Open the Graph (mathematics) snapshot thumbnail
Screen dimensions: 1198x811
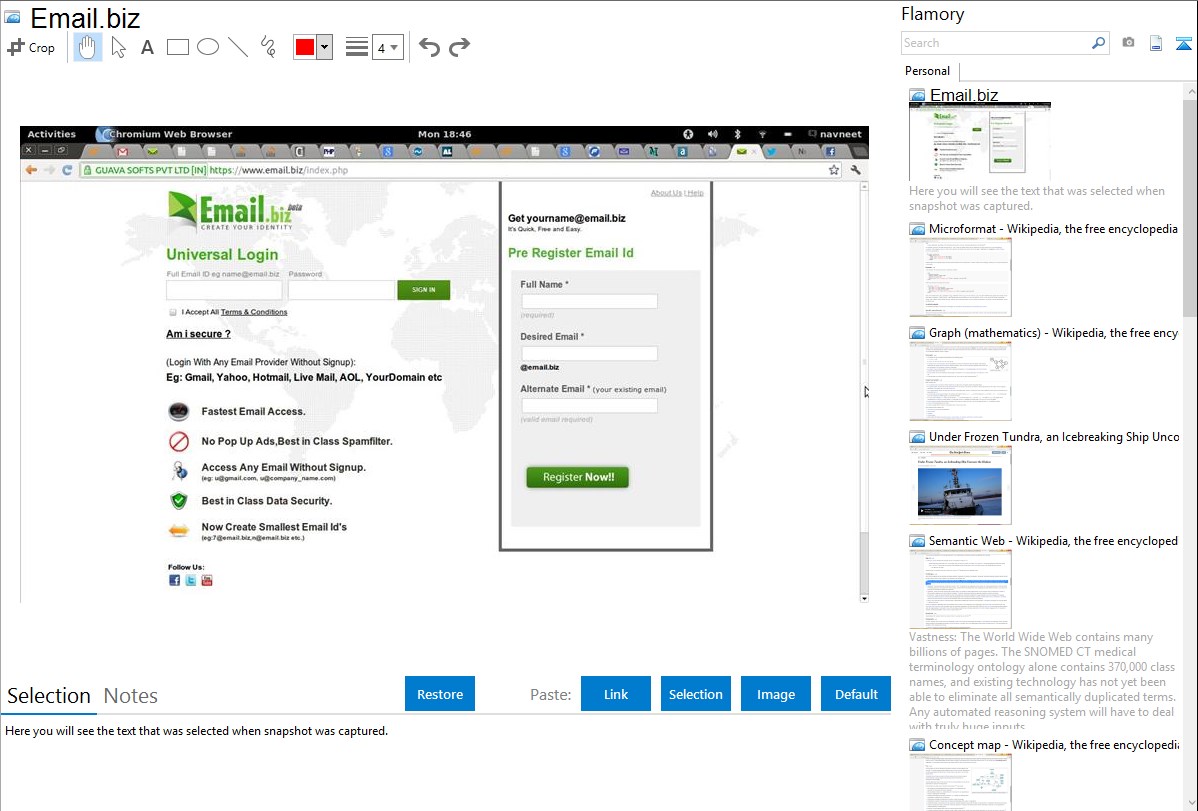pos(960,381)
